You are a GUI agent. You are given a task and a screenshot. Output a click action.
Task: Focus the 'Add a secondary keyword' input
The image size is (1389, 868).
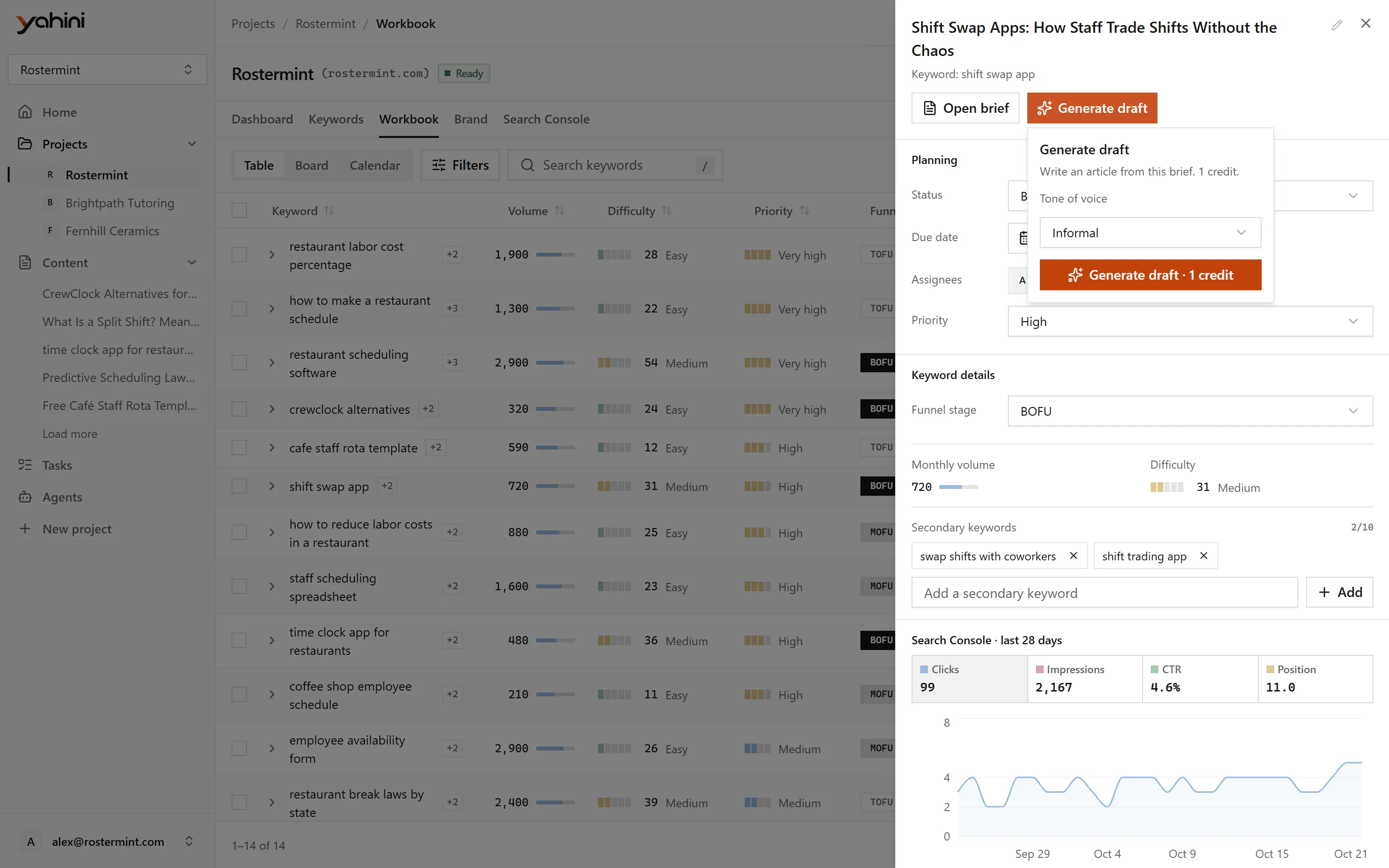click(x=1104, y=593)
